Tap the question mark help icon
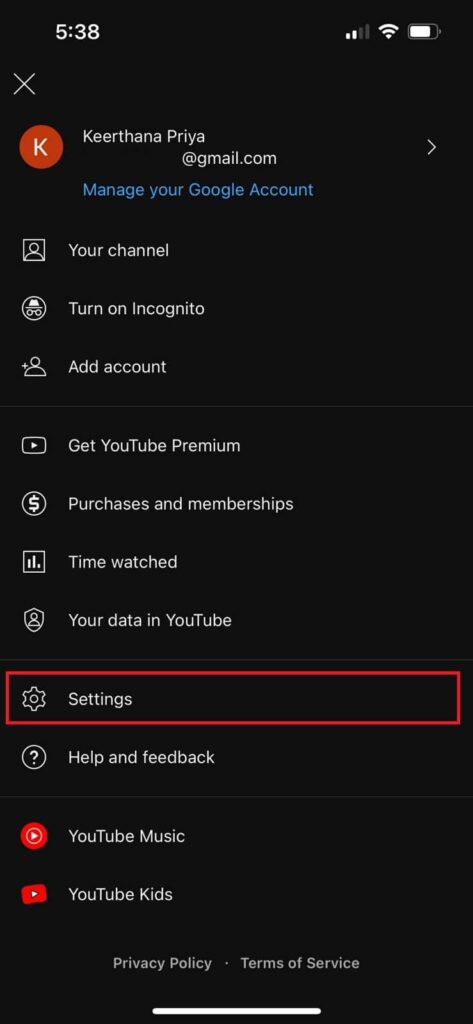The image size is (473, 1024). pos(34,757)
